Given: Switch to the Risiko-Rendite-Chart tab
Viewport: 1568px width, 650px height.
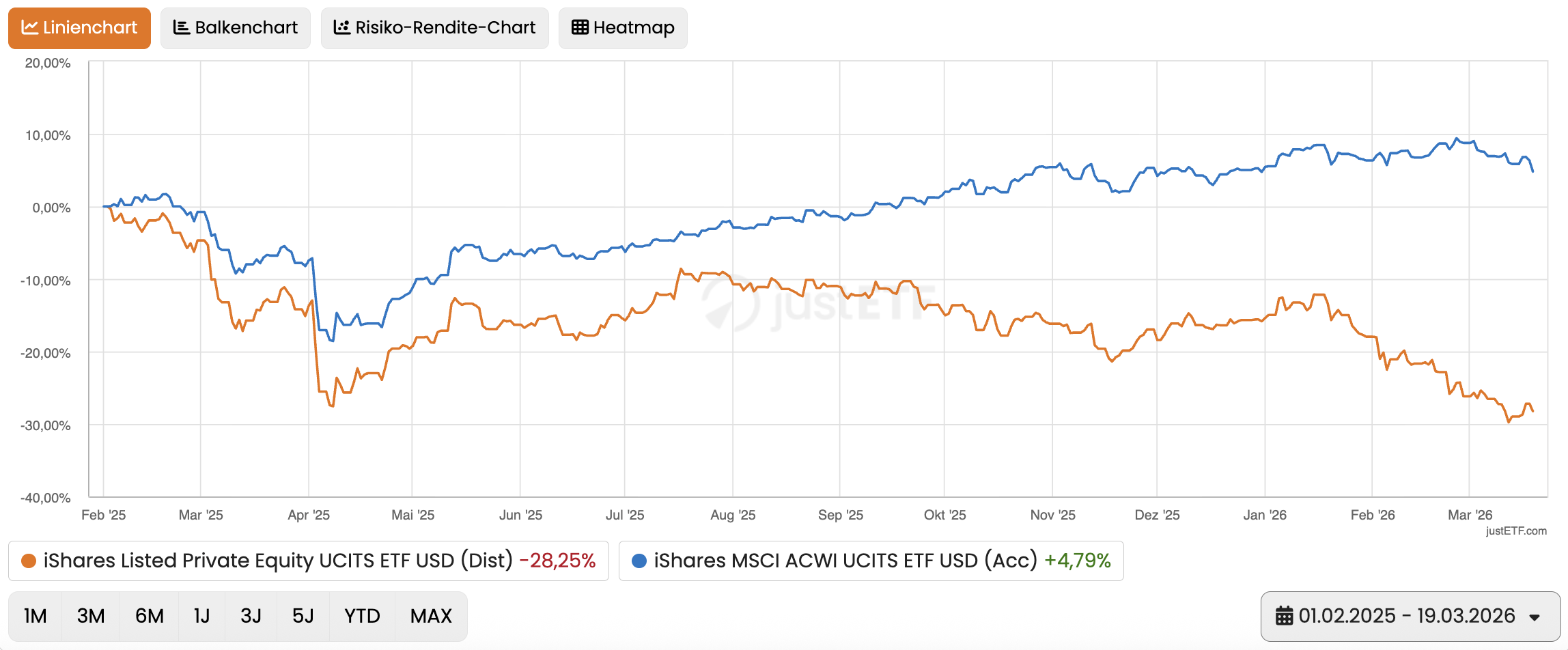Looking at the screenshot, I should [x=434, y=28].
